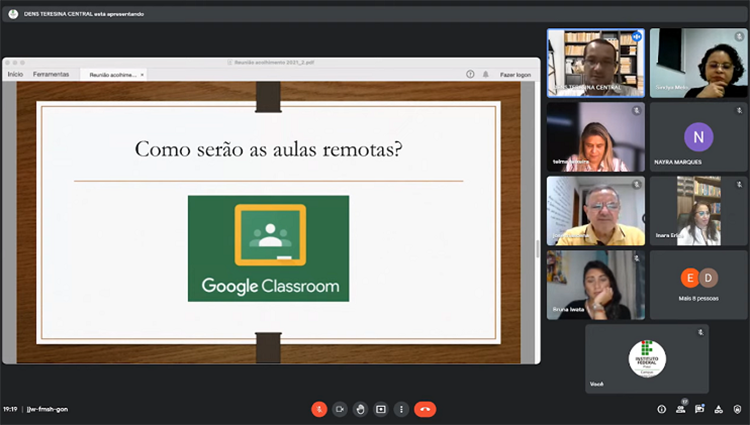The image size is (750, 425).
Task: Click the speaking indicator on presenter tile
Action: tap(637, 36)
